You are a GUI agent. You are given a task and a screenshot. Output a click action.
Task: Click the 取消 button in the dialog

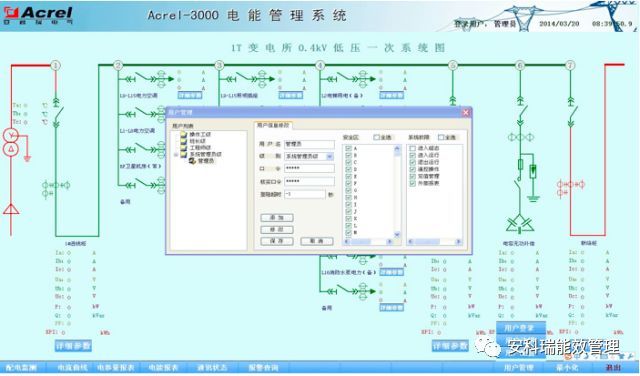click(317, 241)
